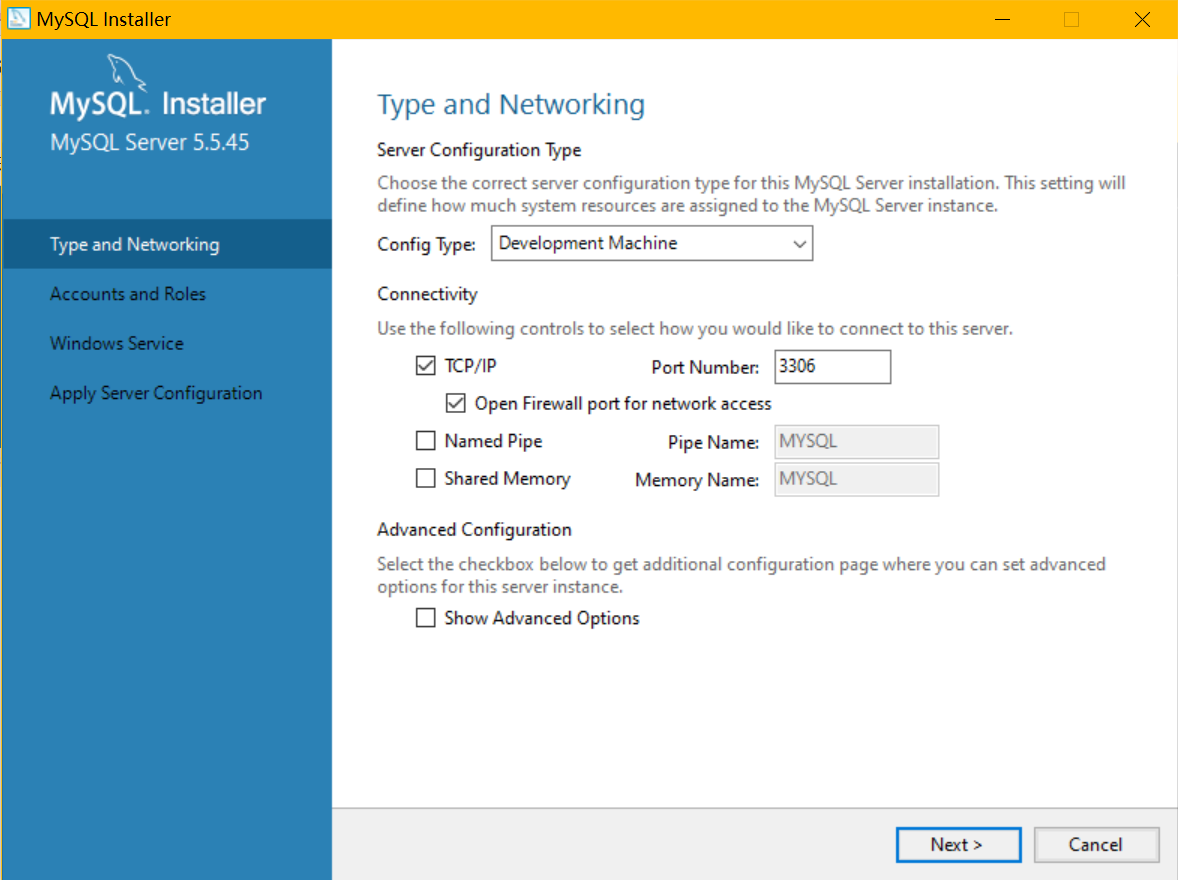Enable Show Advanced Options
Viewport: 1178px width, 880px height.
point(426,618)
